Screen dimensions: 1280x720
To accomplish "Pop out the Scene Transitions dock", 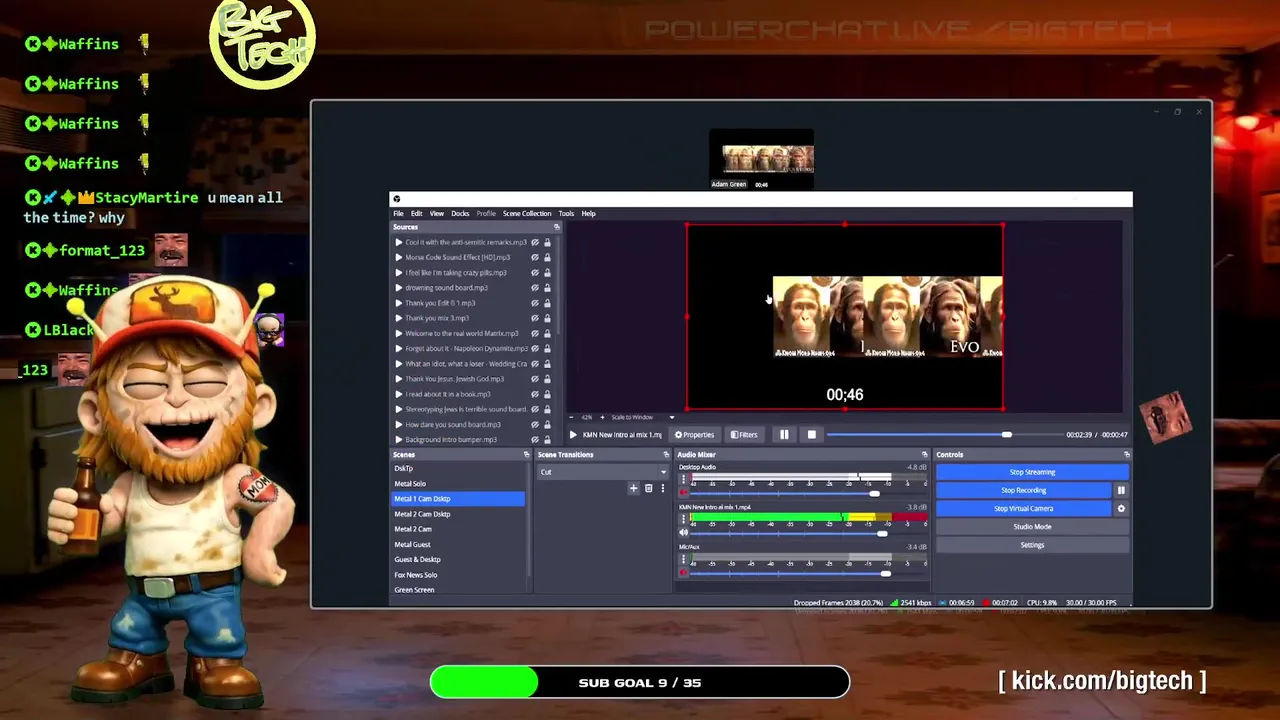I will click(666, 455).
